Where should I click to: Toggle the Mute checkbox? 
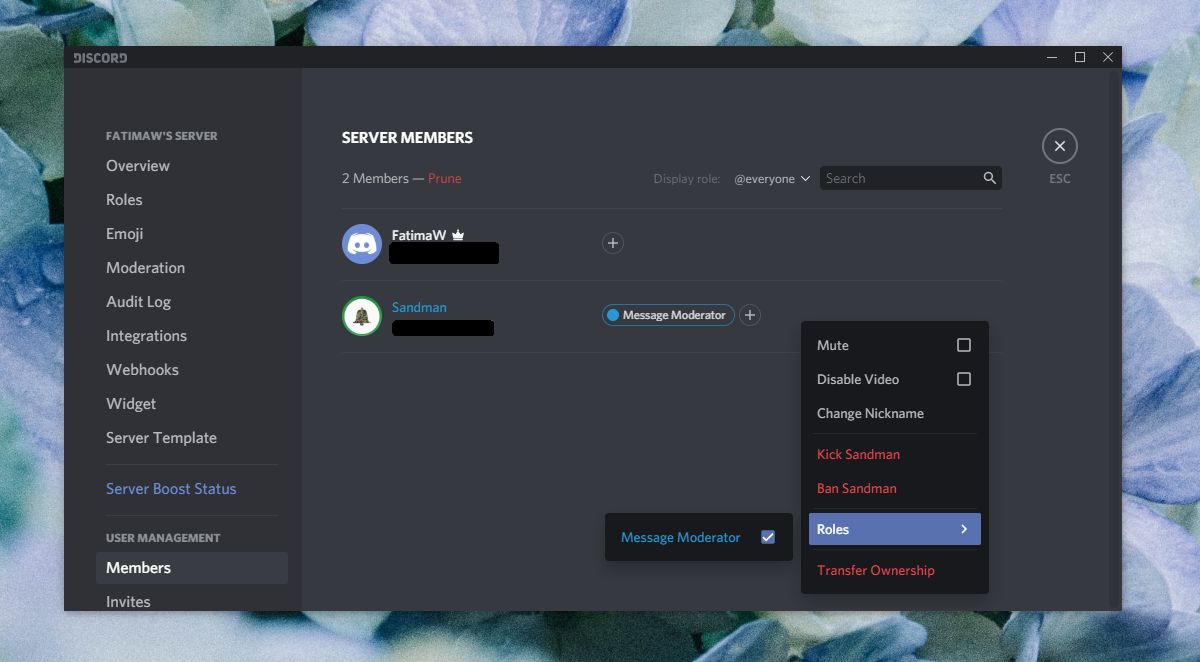(x=964, y=345)
